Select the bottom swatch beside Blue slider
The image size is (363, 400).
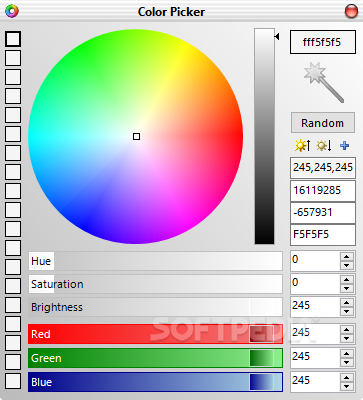[x=13, y=381]
